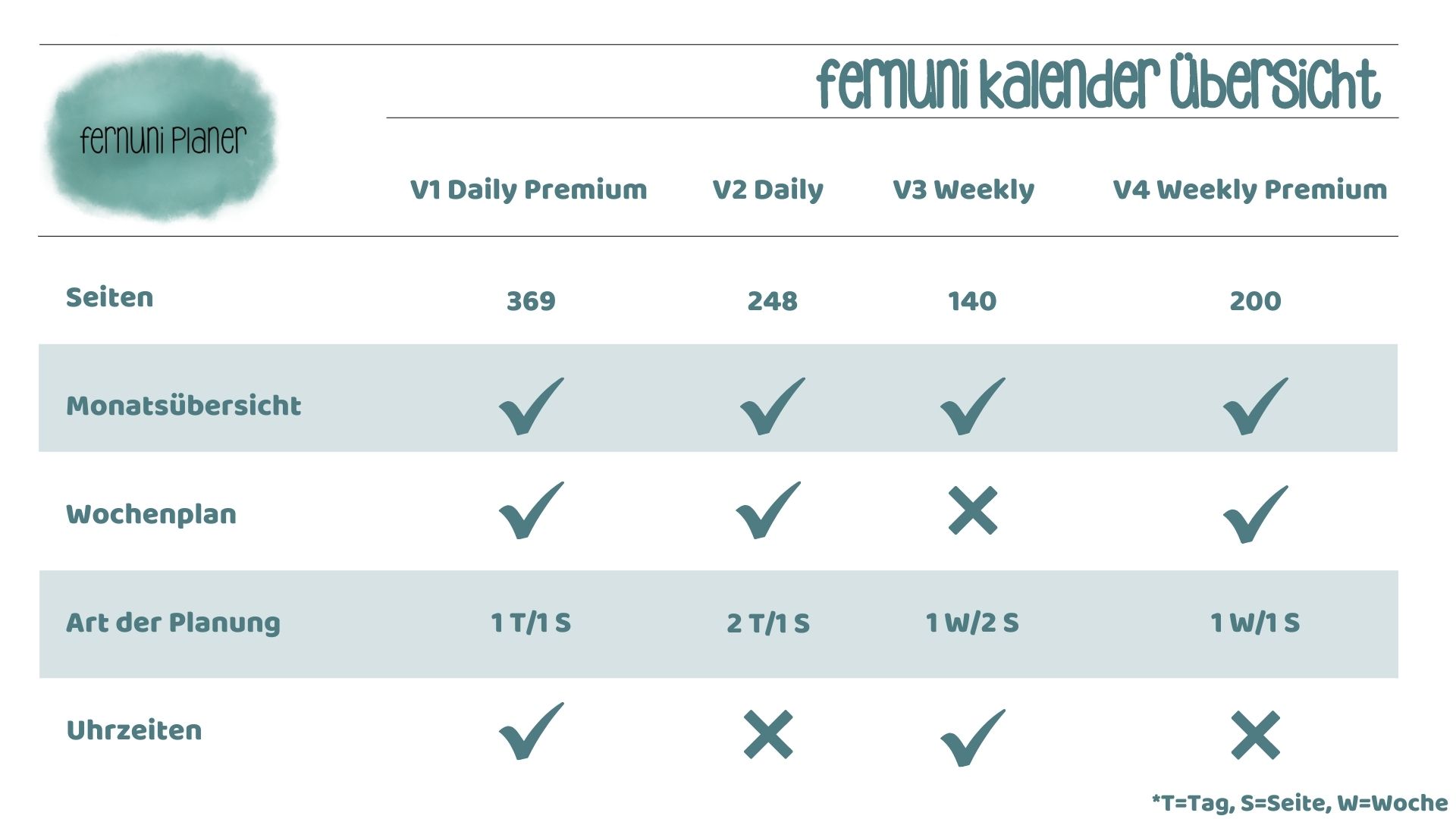This screenshot has width=1456, height=819.
Task: Click the T=Tag, S=Seite, W=Woche footnote
Action: 1299,803
